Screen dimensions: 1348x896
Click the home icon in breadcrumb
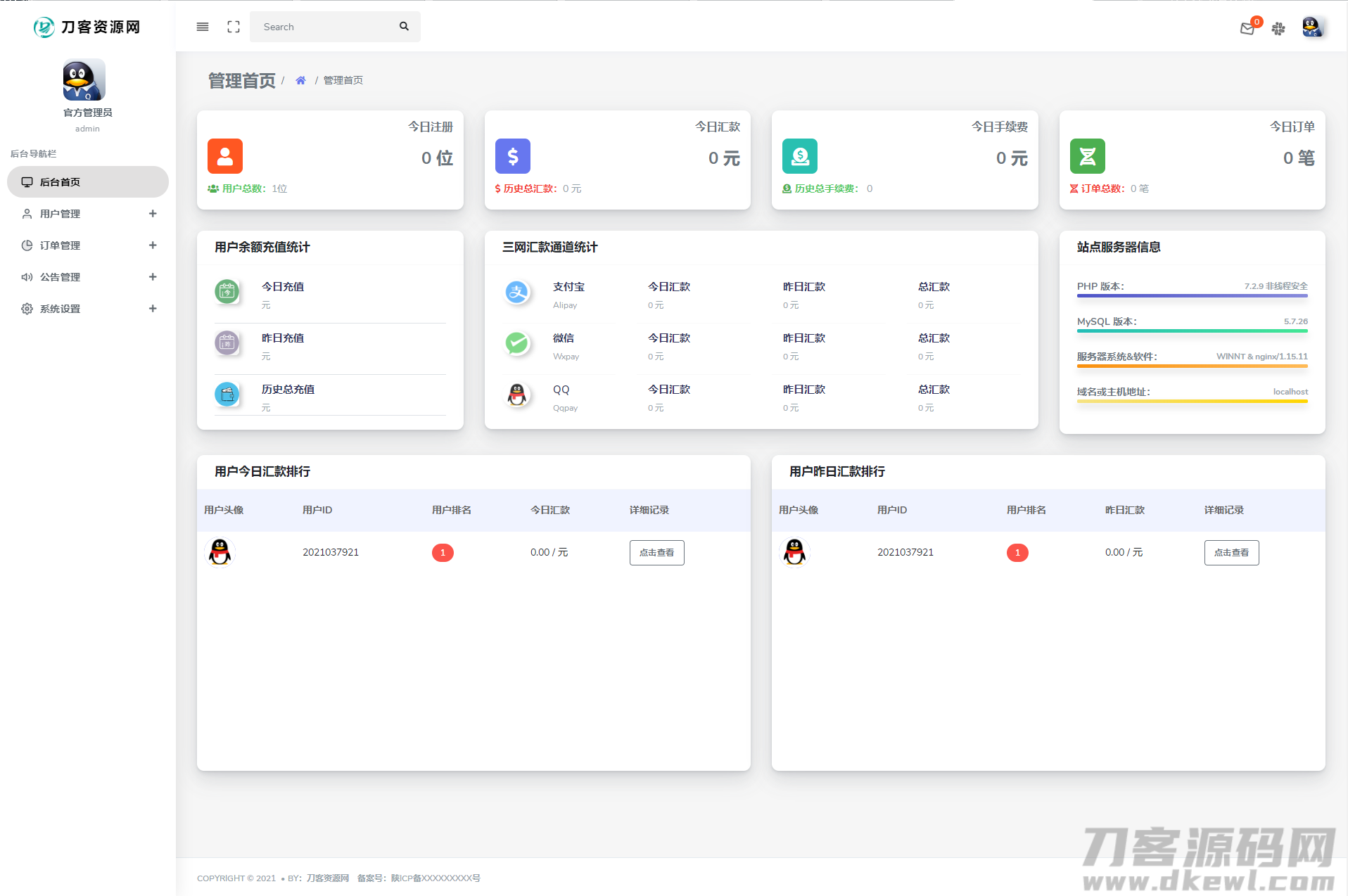pos(300,80)
